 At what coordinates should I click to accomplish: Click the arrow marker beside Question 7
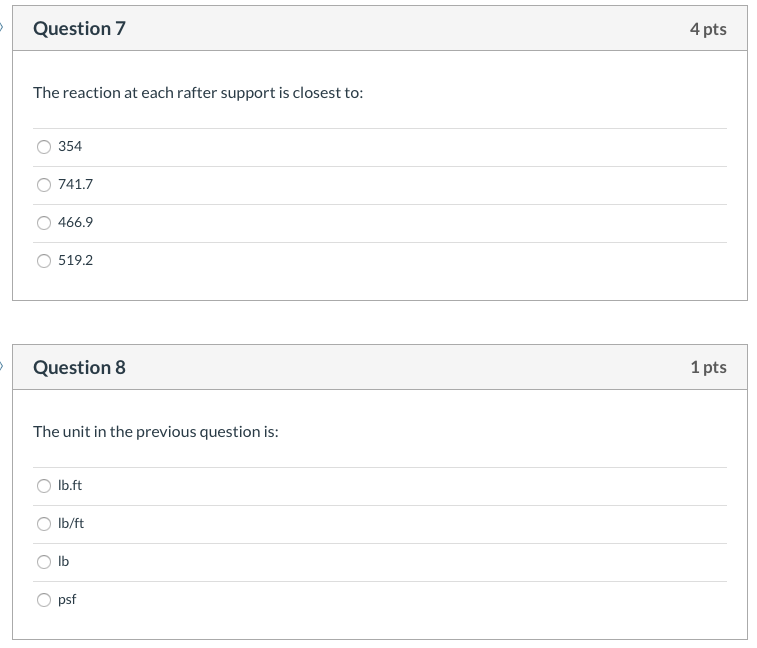point(3,28)
